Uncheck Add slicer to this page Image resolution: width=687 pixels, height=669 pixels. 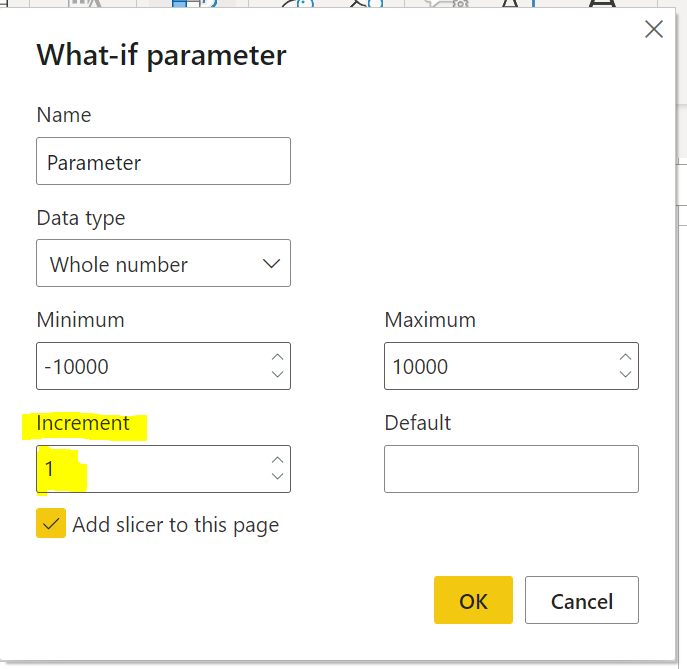click(51, 523)
